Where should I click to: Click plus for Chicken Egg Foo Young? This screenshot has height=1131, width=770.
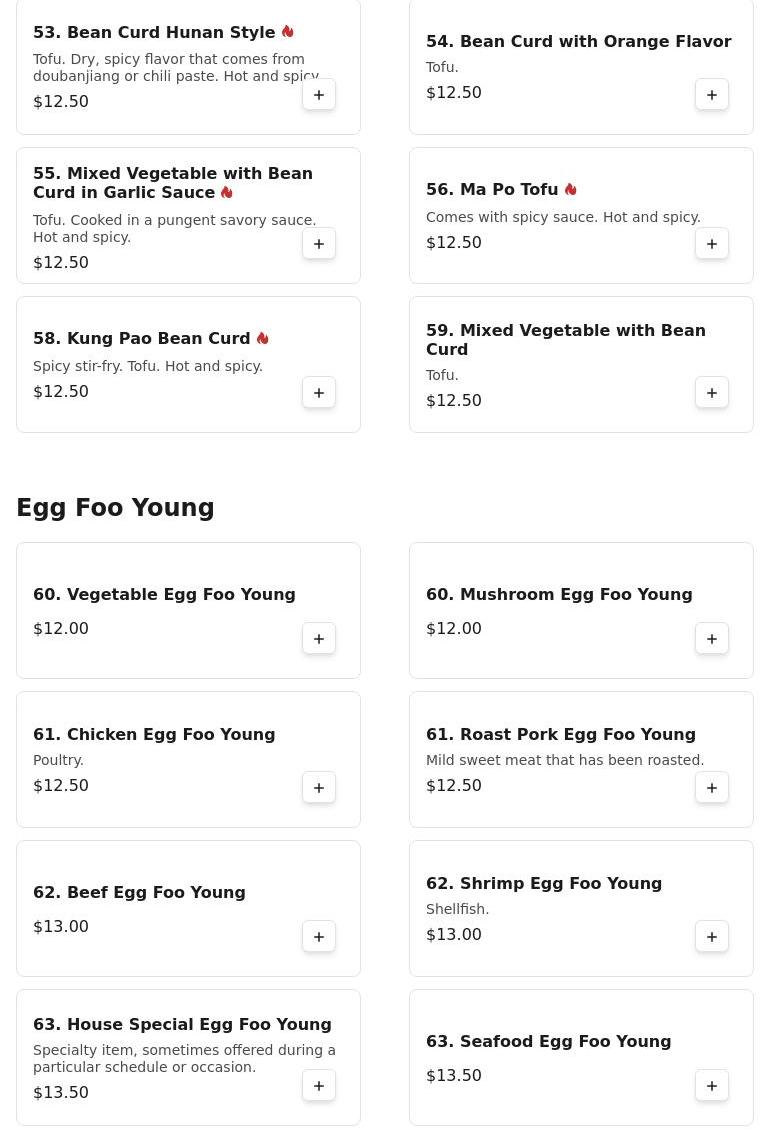[x=319, y=788]
